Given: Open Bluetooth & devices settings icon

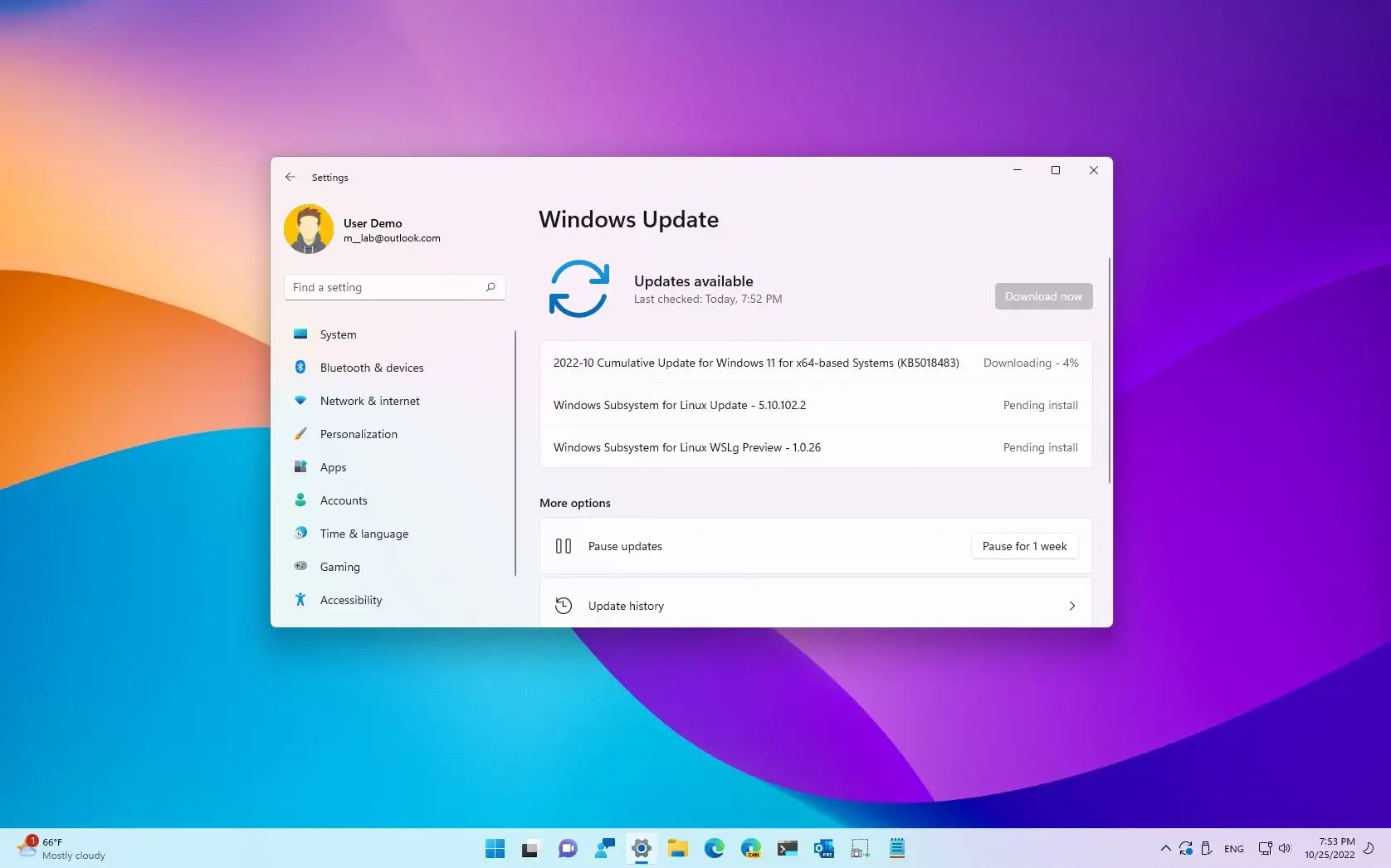Looking at the screenshot, I should click(300, 368).
